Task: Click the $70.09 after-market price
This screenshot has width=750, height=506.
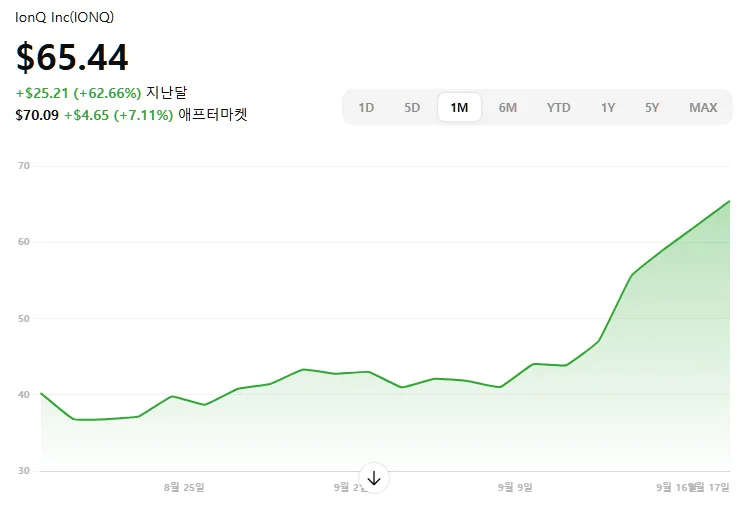Action: click(x=37, y=115)
